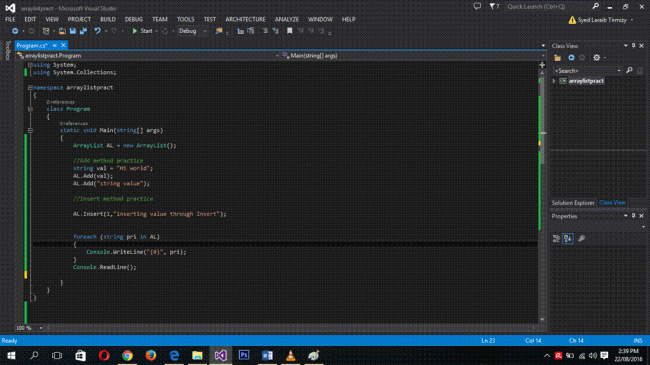This screenshot has height=365, width=650.
Task: Toggle auto-hide pin on Class View panel
Action: pos(633,46)
